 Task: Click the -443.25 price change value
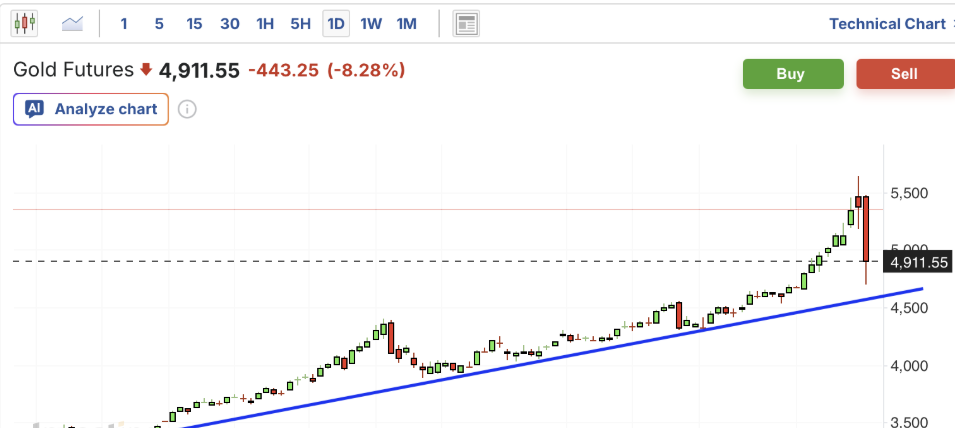[284, 71]
